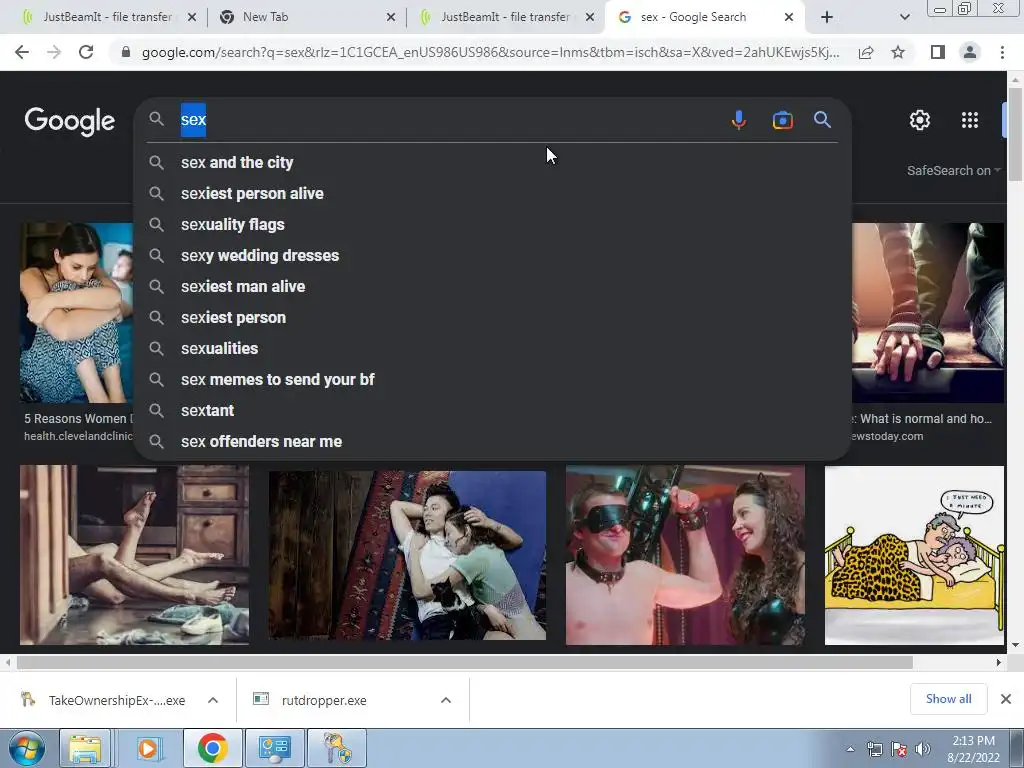
Task: Open Chrome side panel
Action: click(x=938, y=52)
